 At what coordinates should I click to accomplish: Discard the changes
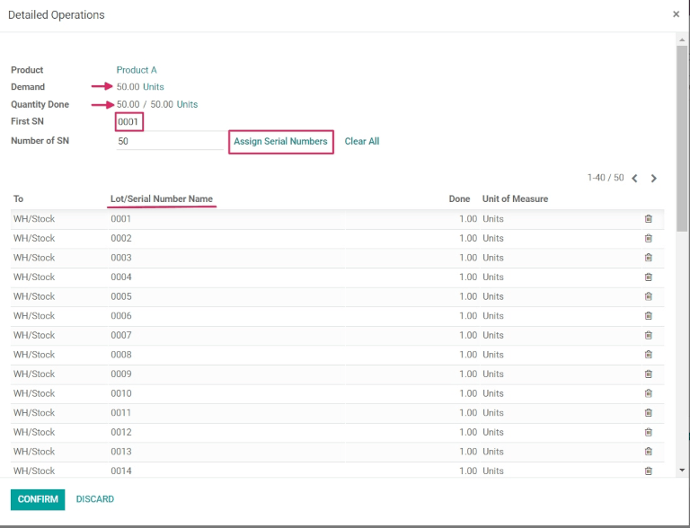tap(95, 499)
